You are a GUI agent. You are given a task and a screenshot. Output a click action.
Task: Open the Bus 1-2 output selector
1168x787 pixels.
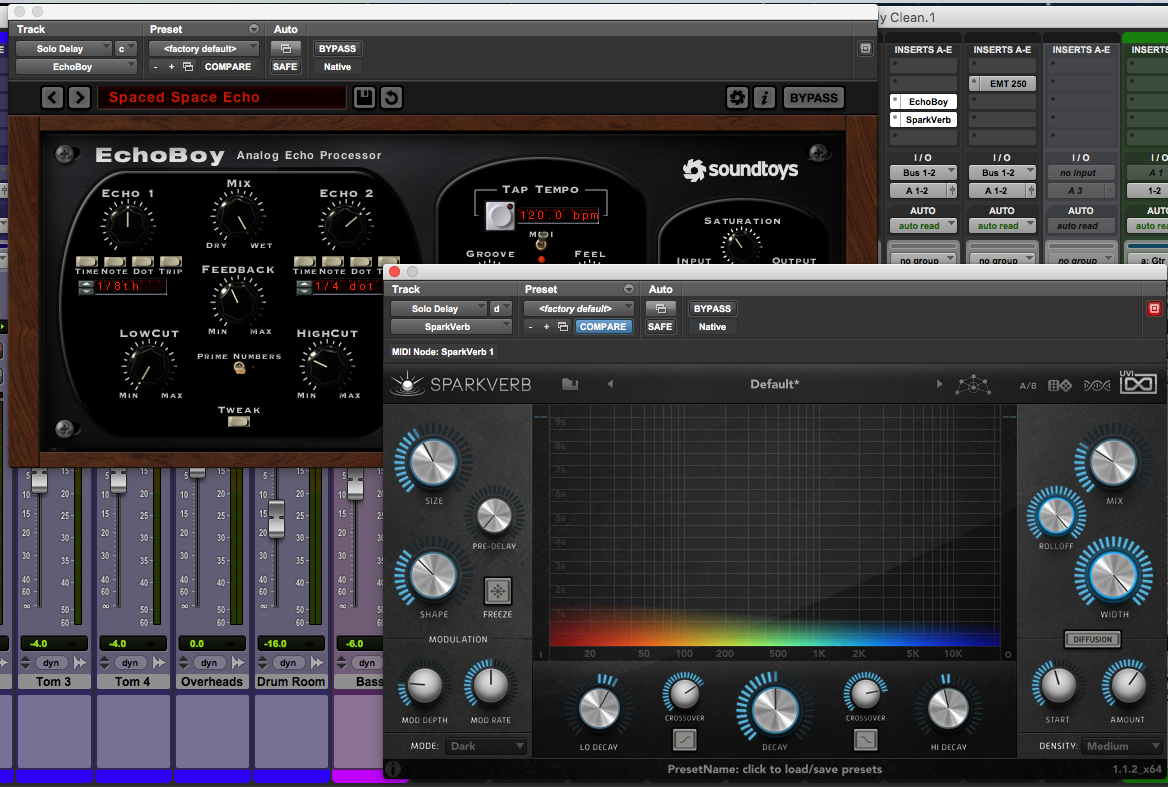[922, 171]
